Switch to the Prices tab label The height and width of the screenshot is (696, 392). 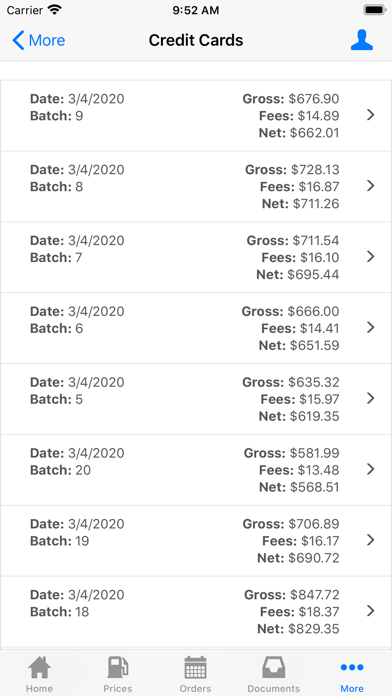click(118, 688)
